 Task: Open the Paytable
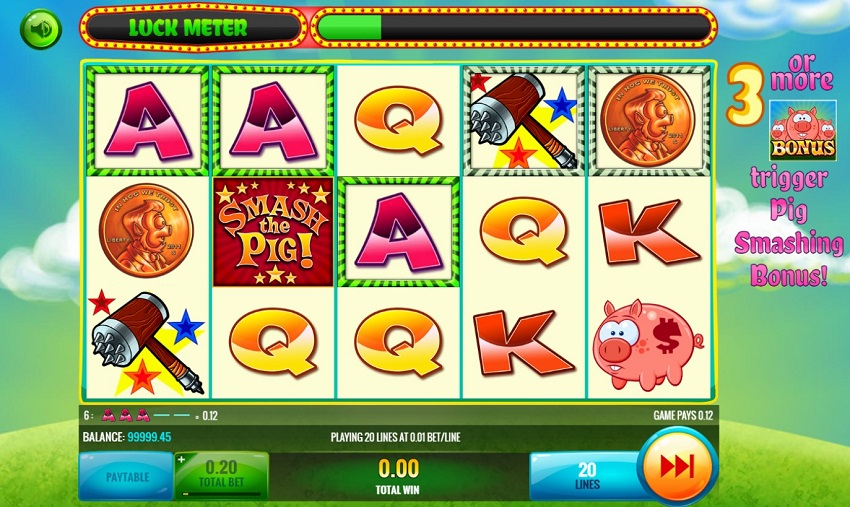click(127, 477)
